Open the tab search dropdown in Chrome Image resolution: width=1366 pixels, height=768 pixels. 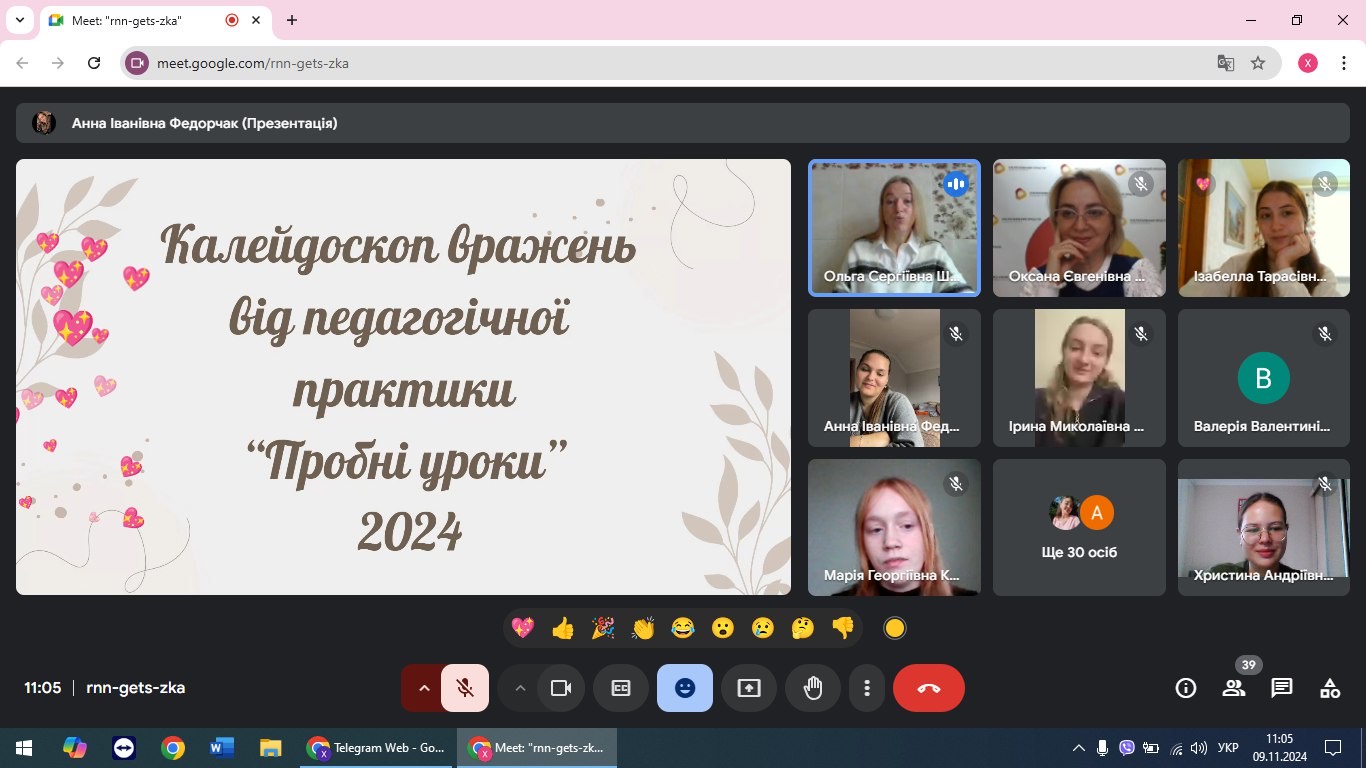tap(19, 20)
